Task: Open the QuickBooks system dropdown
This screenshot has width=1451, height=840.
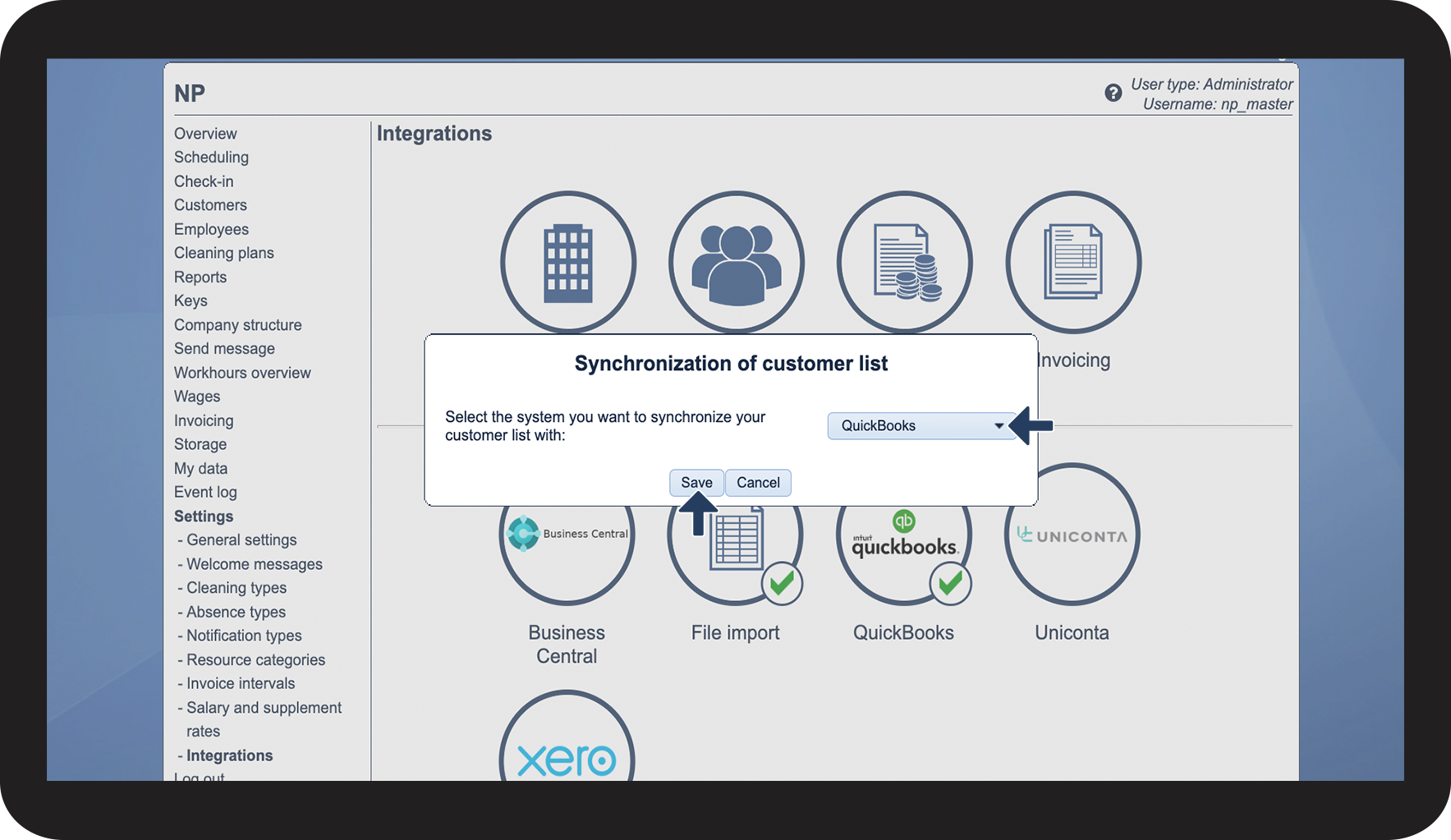Action: (x=922, y=425)
